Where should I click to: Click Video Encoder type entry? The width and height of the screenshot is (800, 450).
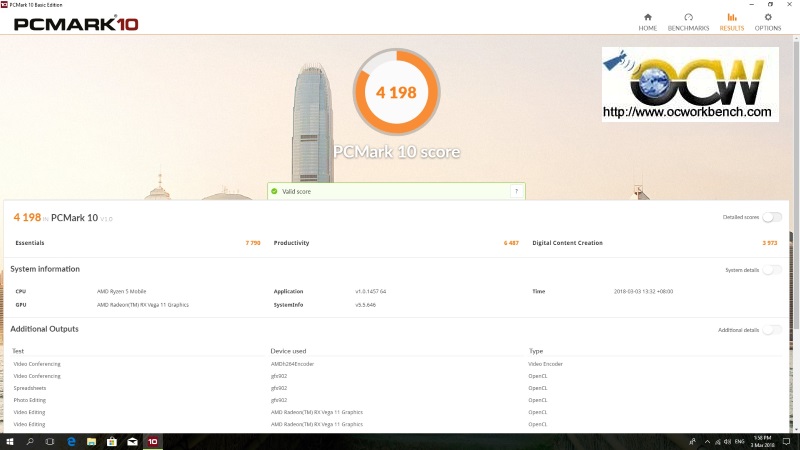tap(545, 364)
